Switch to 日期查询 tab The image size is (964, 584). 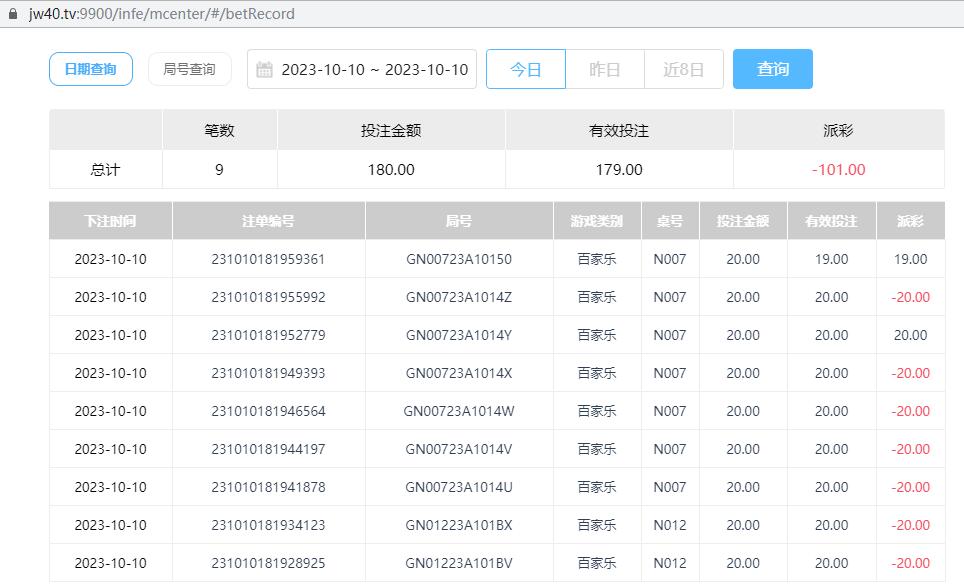pyautogui.click(x=91, y=69)
